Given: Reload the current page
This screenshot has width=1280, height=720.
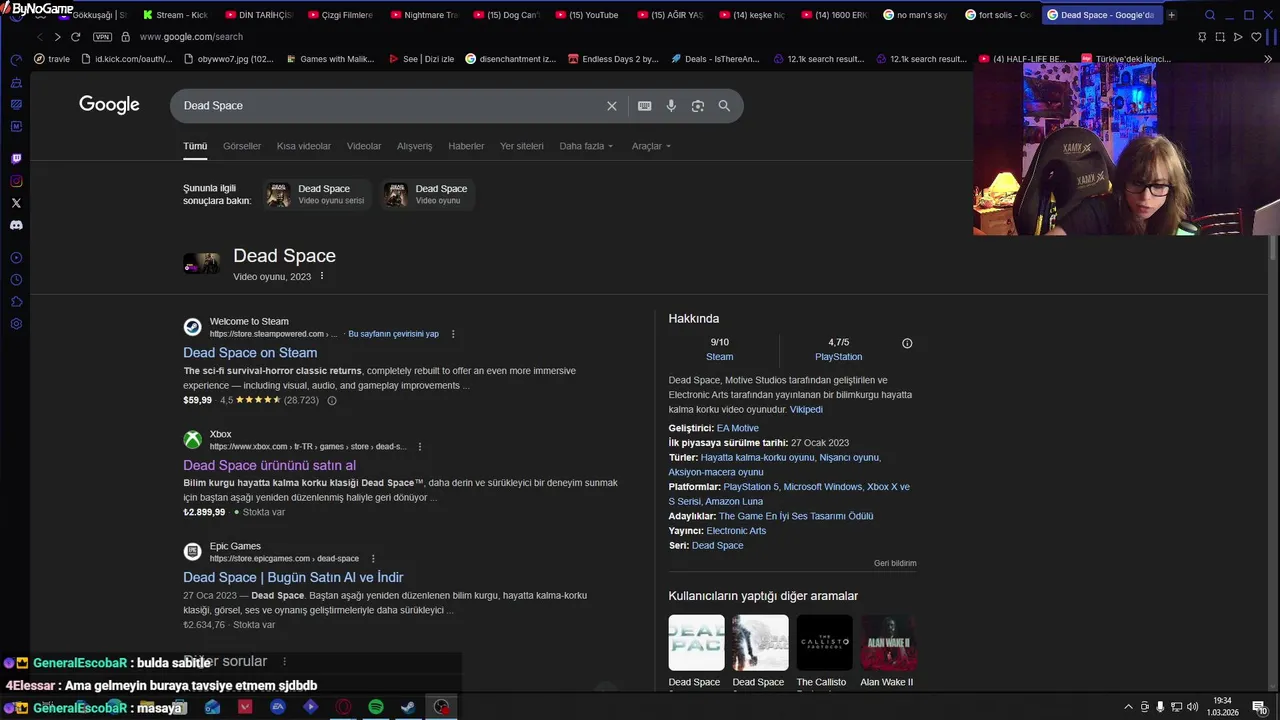Looking at the screenshot, I should (x=75, y=37).
